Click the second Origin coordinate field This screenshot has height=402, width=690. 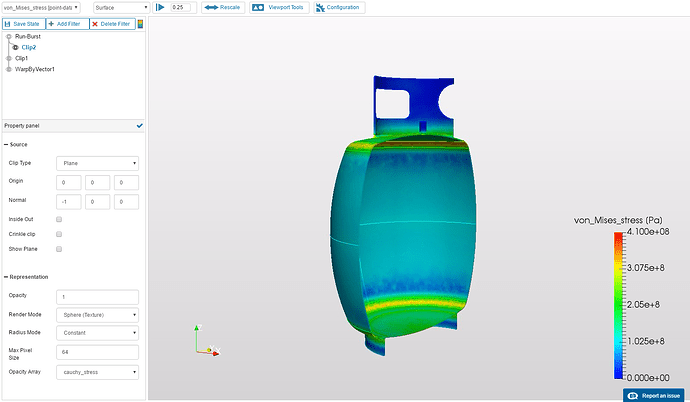(x=97, y=183)
